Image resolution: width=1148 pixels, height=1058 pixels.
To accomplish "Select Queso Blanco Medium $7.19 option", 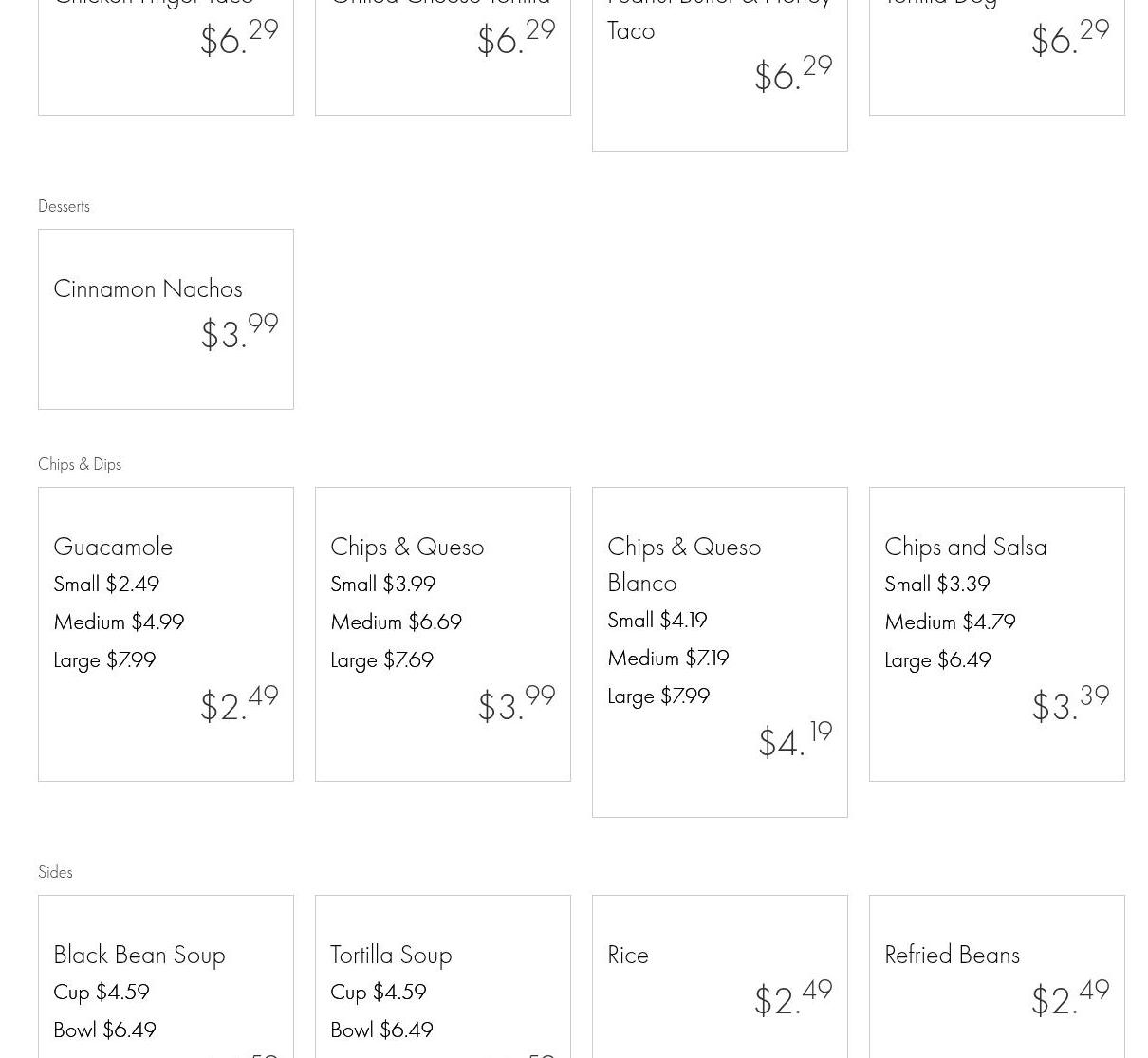I will tap(668, 658).
